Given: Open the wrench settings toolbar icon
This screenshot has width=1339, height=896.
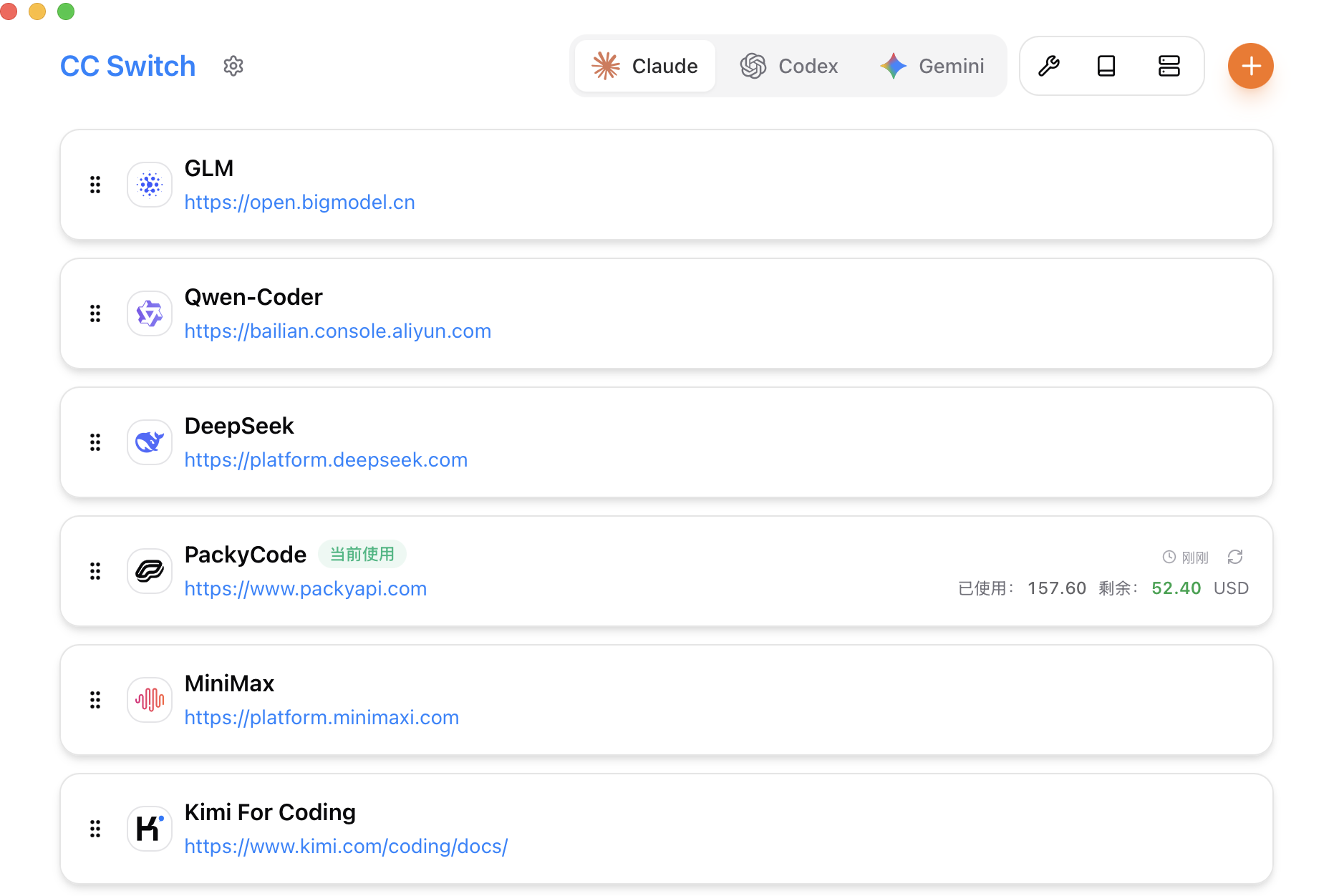Looking at the screenshot, I should tap(1050, 66).
